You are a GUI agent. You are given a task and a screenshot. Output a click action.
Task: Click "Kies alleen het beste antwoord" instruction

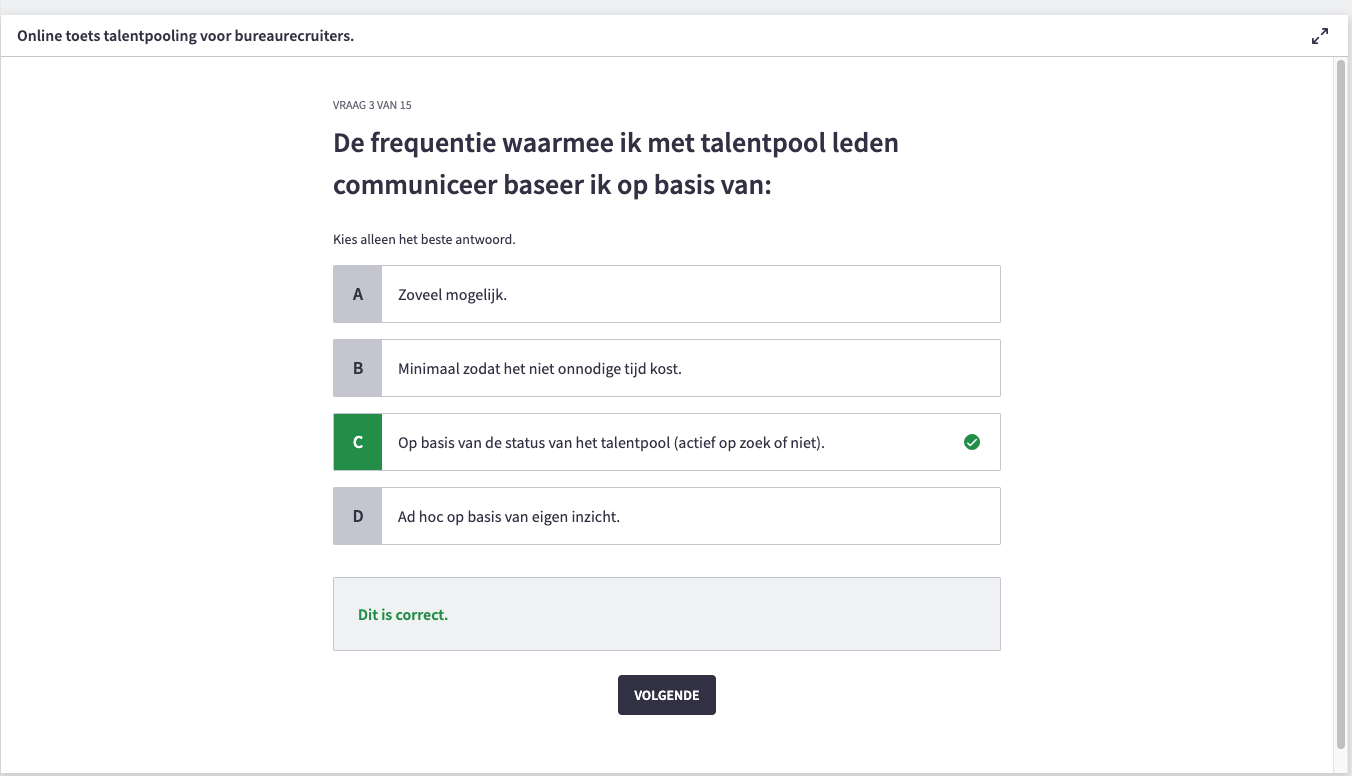pyautogui.click(x=424, y=240)
